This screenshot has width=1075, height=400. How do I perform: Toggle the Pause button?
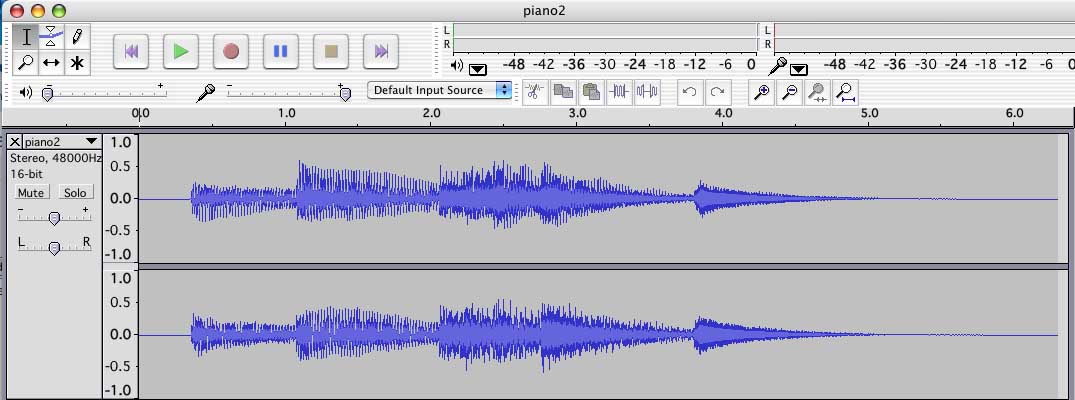click(x=281, y=50)
